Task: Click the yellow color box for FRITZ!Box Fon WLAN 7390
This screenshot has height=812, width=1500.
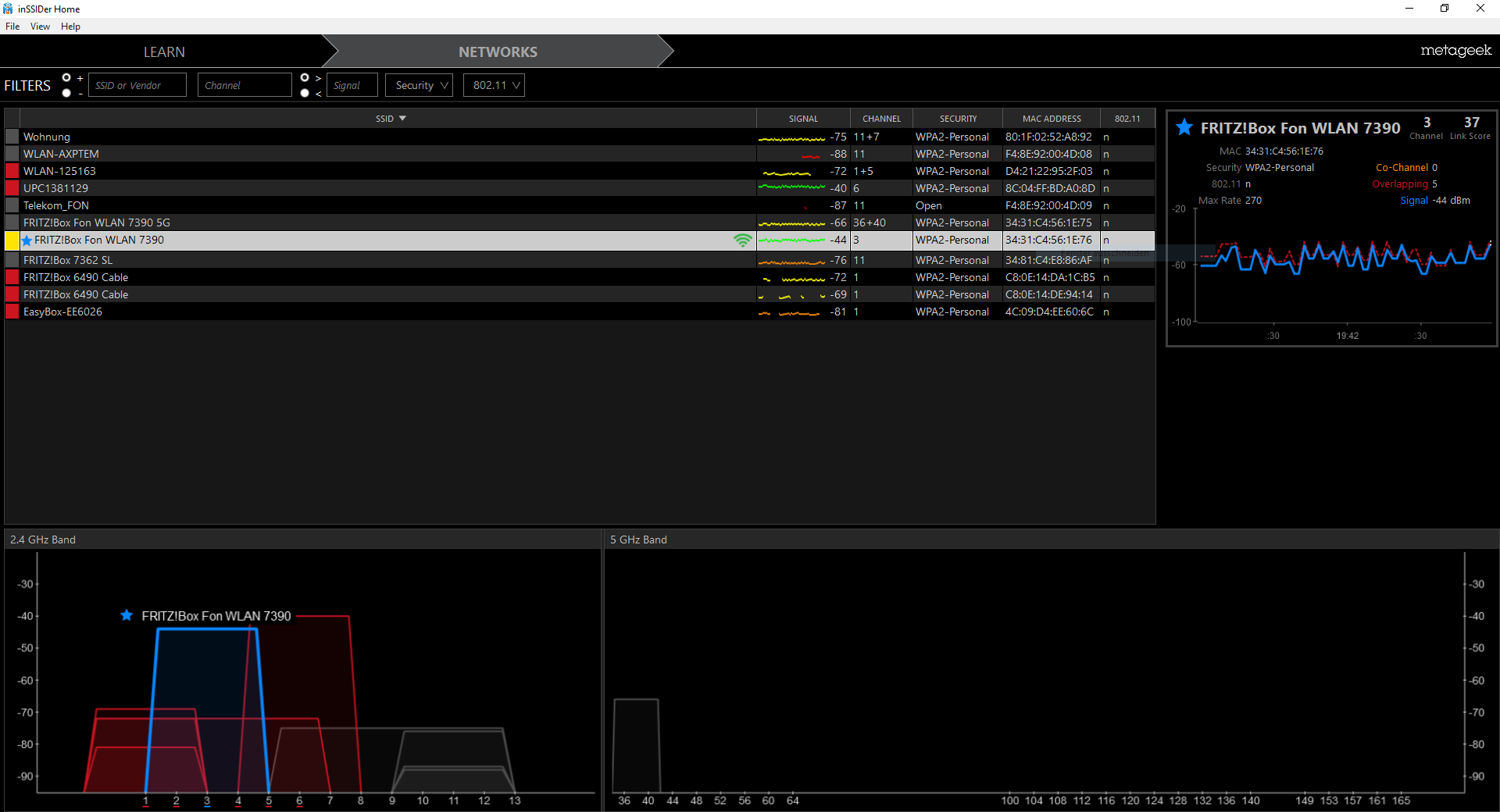Action: [12, 240]
